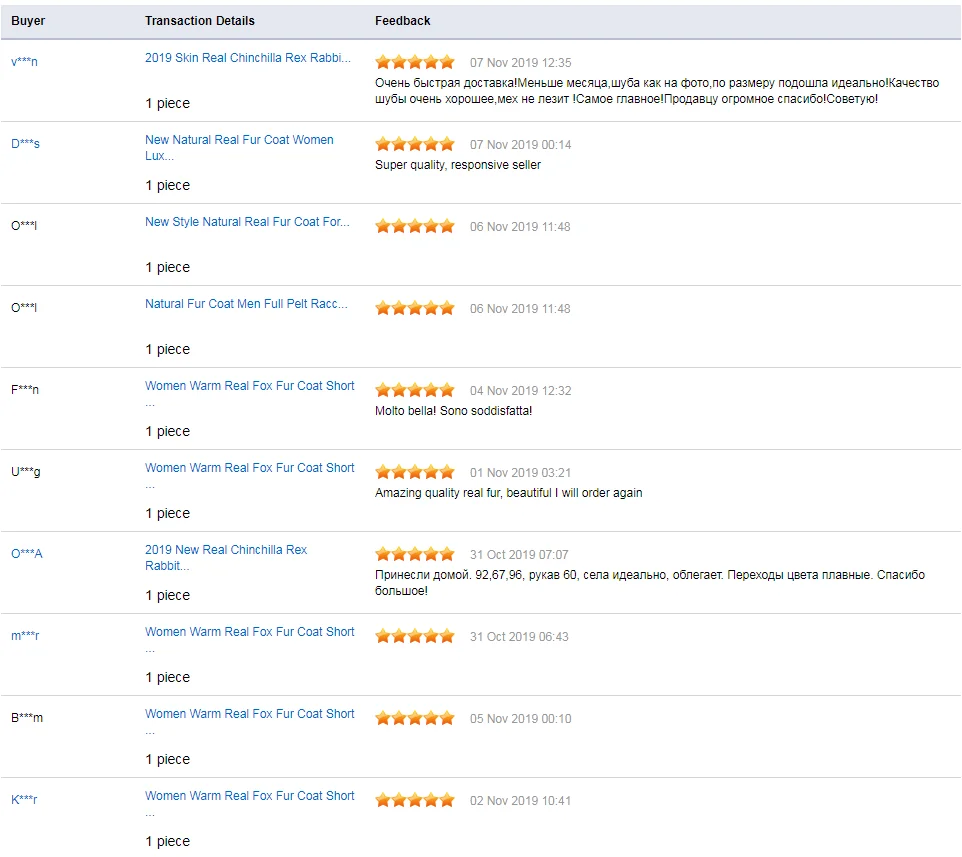The width and height of the screenshot is (962, 857).
Task: Click the Feedback column header
Action: click(402, 21)
